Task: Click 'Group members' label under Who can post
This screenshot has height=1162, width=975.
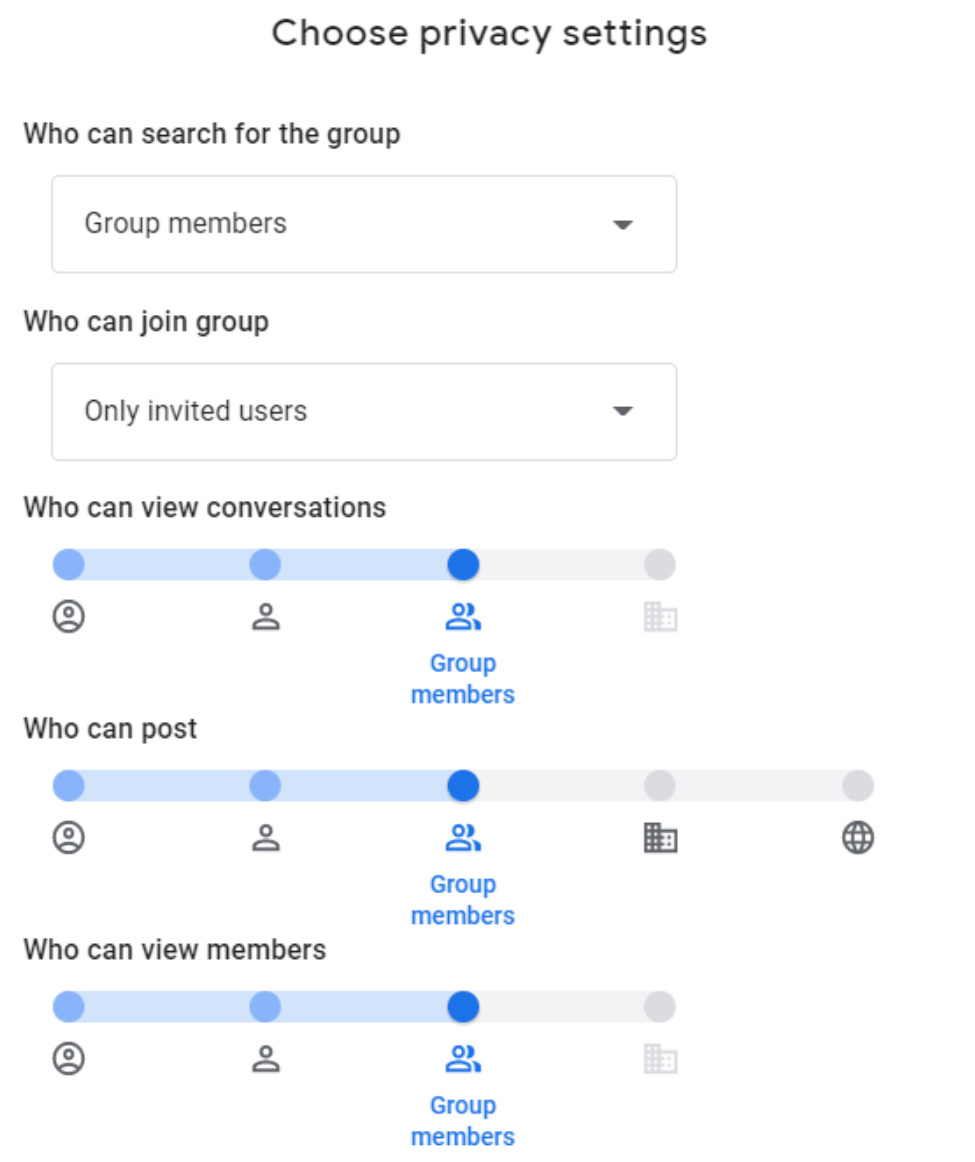Action: point(462,900)
